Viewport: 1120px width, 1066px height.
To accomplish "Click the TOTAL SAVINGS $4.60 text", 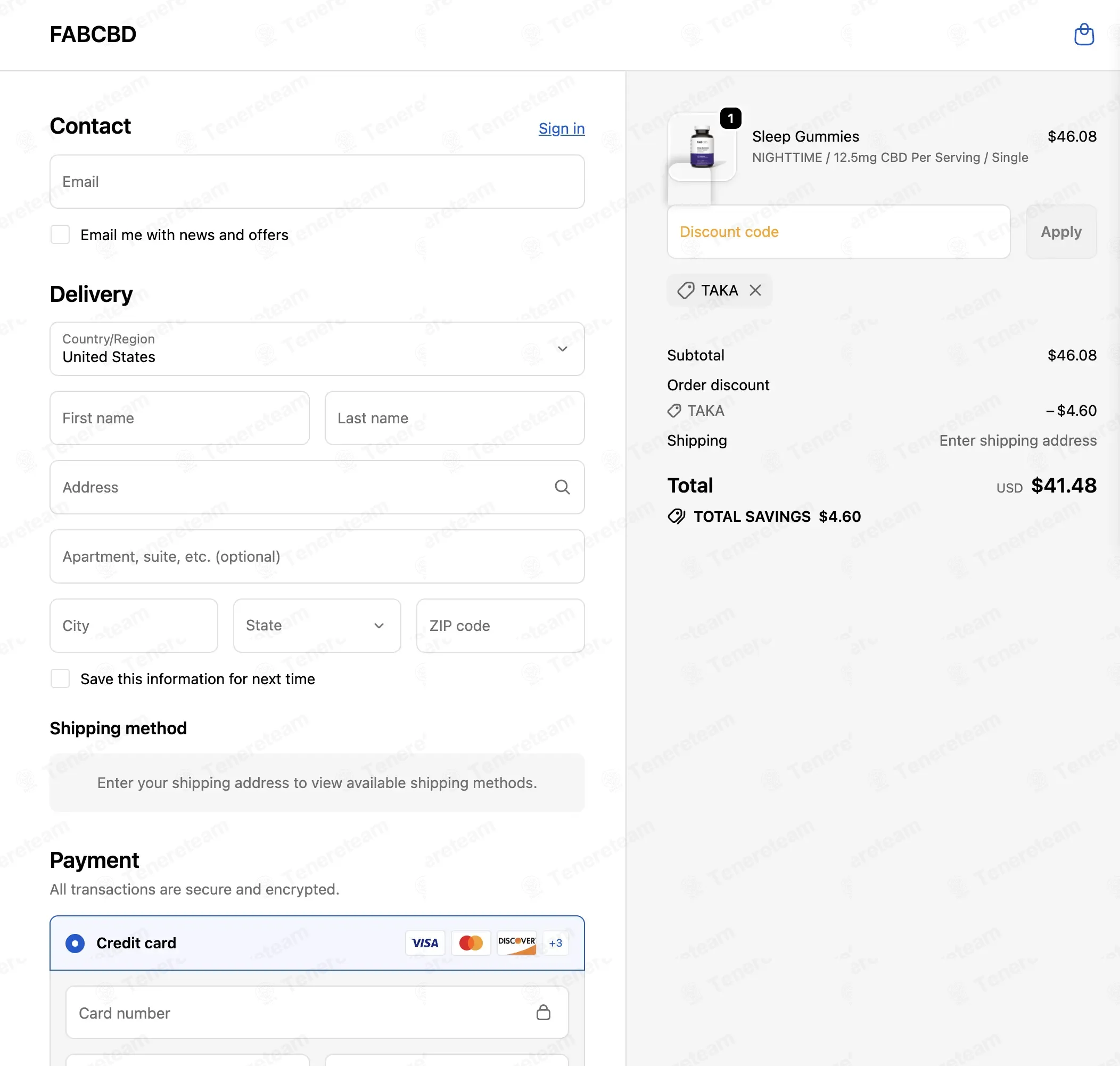I will 777,516.
